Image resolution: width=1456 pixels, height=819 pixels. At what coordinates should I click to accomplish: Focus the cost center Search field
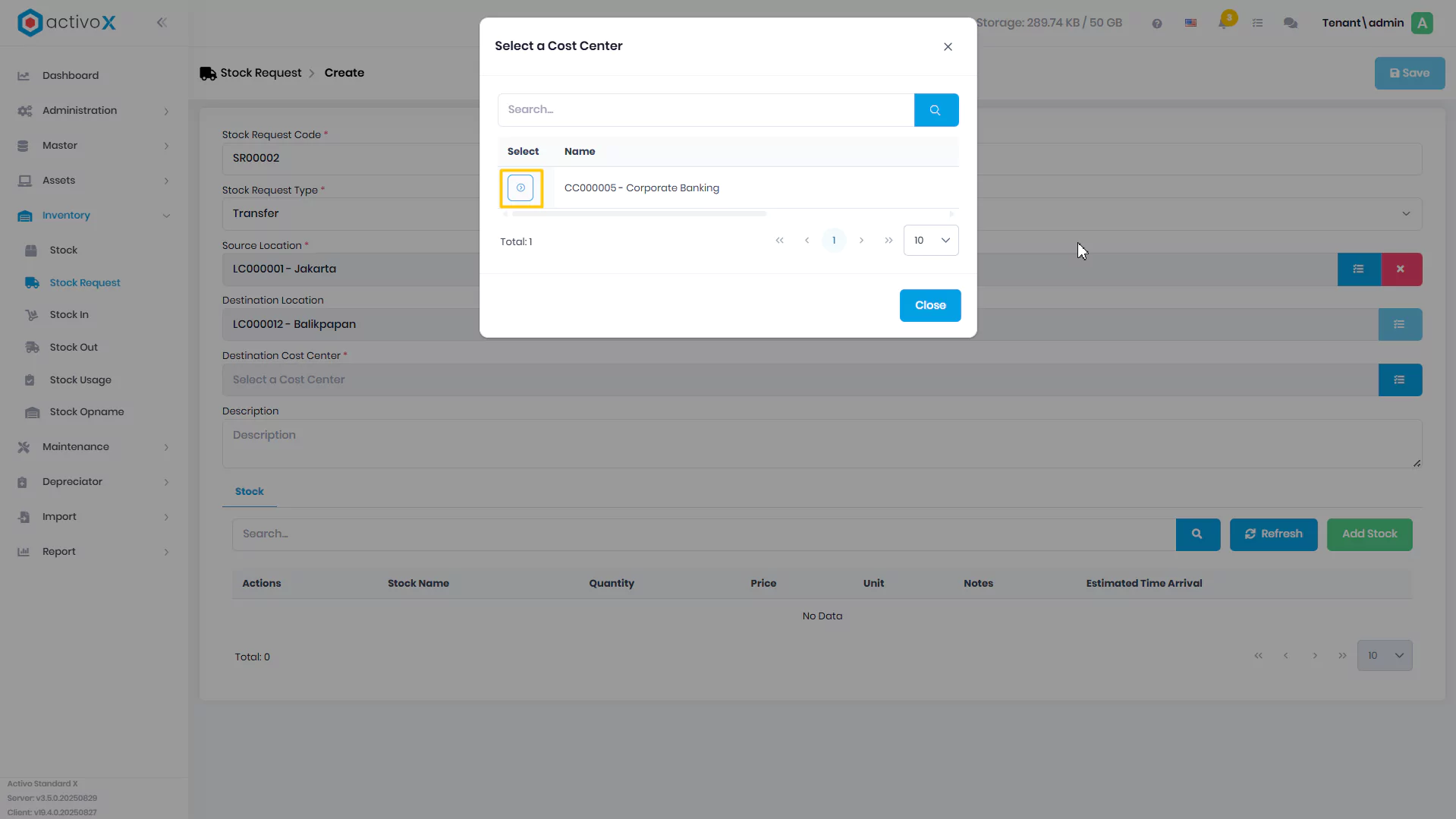click(x=706, y=110)
